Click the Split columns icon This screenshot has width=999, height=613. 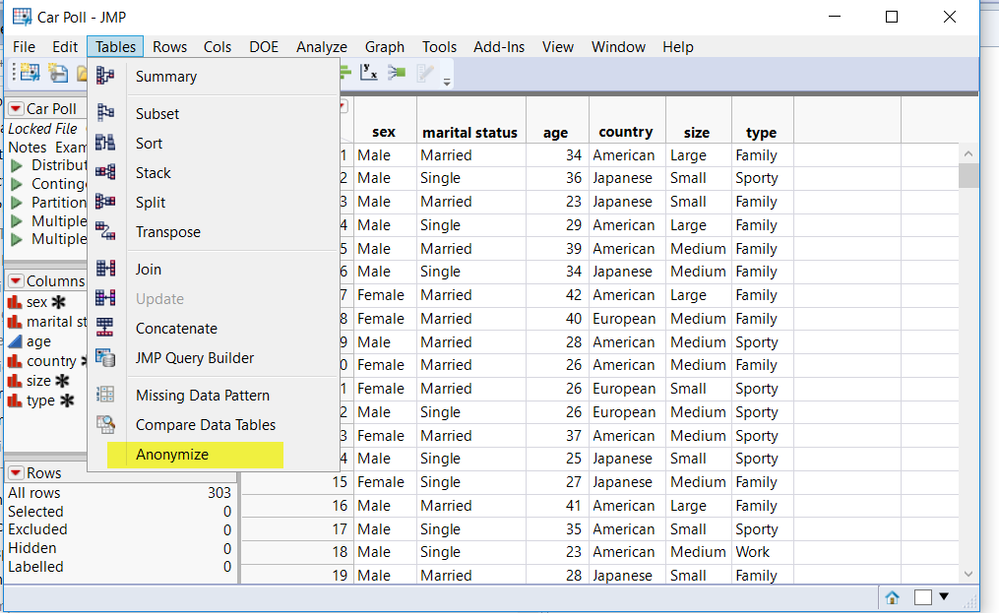[x=105, y=201]
